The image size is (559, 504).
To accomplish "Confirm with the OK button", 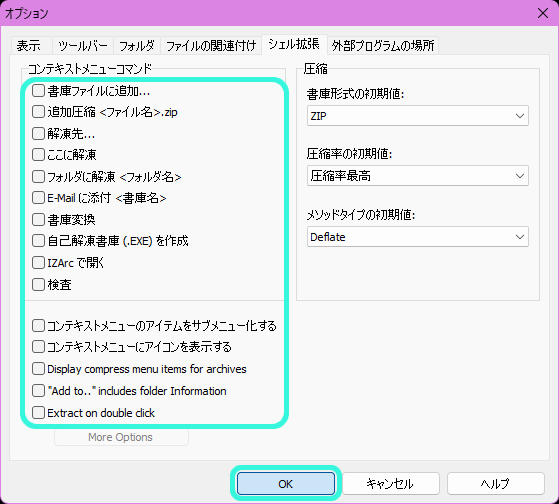I will tap(286, 484).
